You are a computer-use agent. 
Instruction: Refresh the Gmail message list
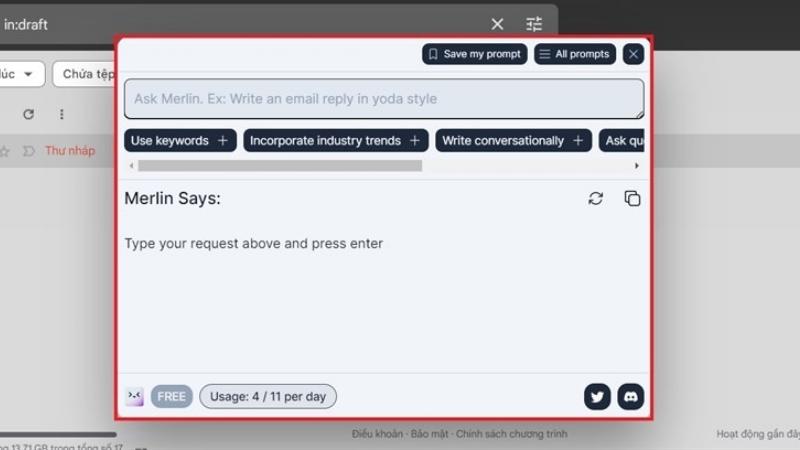(29, 114)
